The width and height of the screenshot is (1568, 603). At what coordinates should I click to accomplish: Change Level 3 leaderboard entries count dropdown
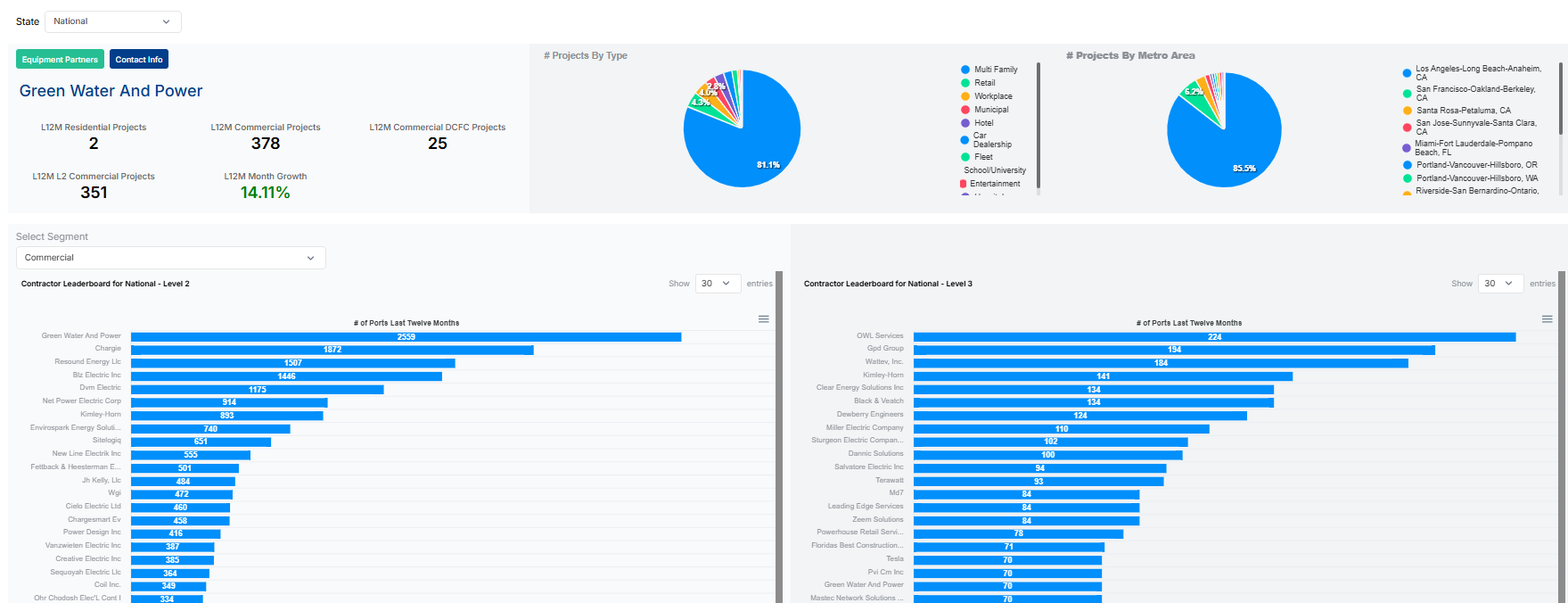(x=1499, y=284)
